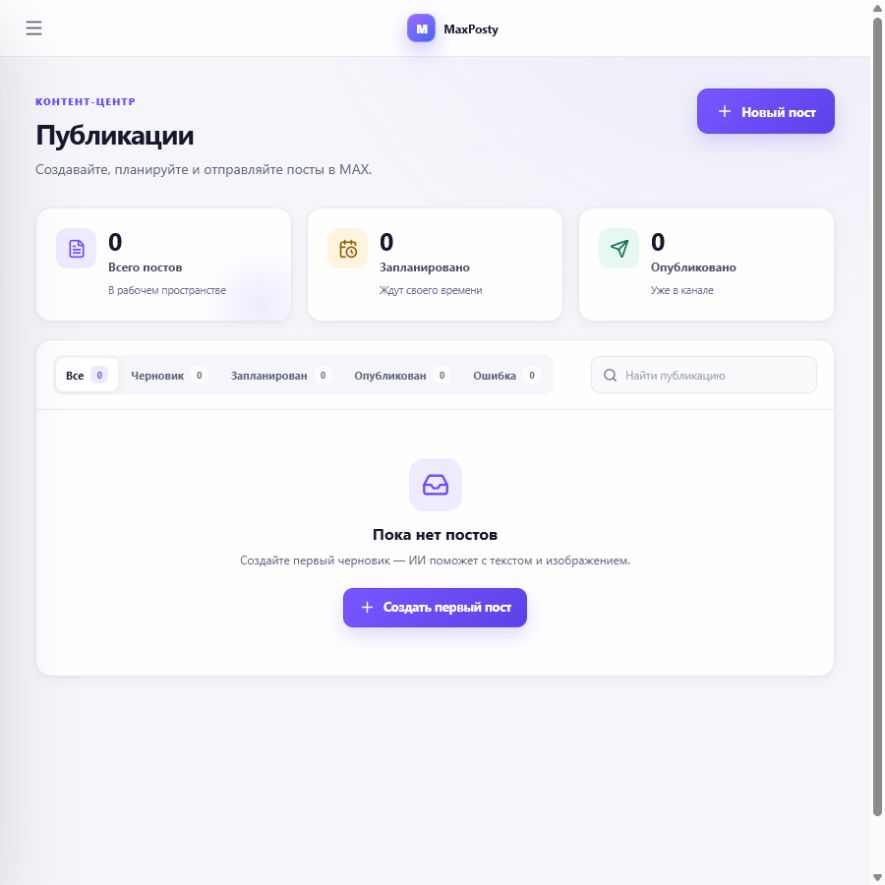The width and height of the screenshot is (885, 885).
Task: Open the Запланировано stat card
Action: click(x=435, y=265)
